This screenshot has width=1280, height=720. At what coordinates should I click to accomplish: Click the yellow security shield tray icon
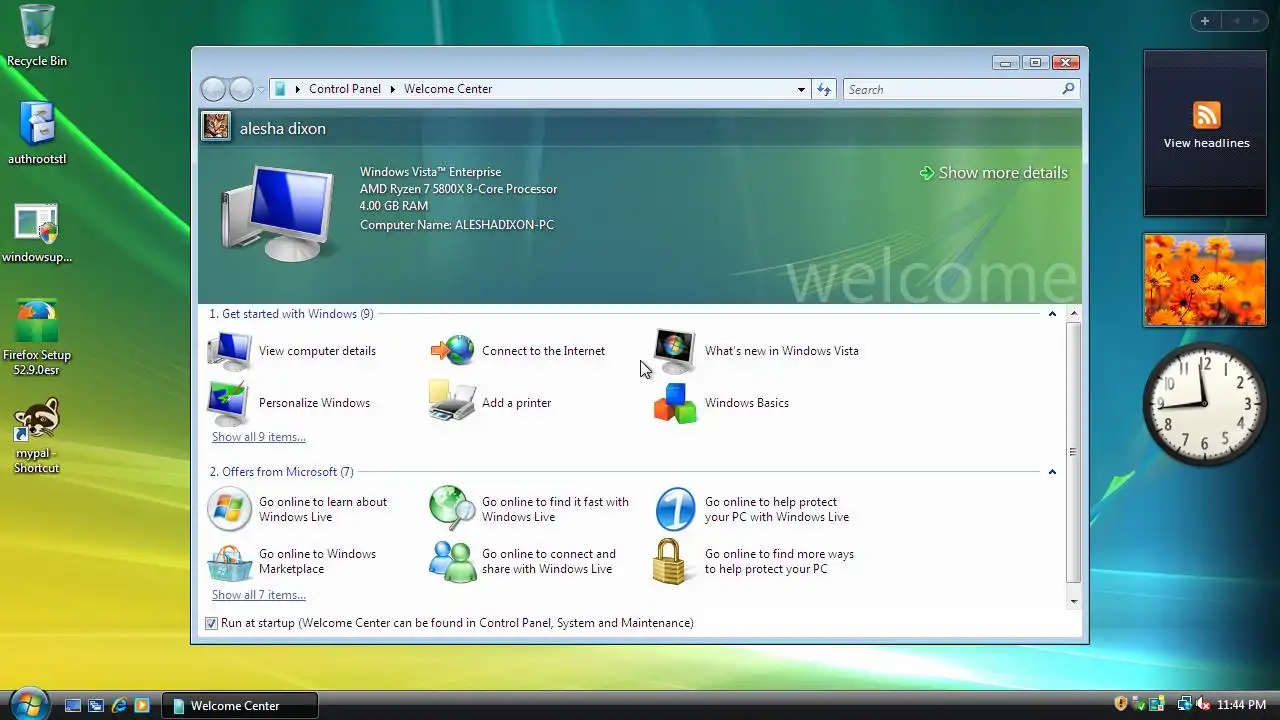coord(1121,704)
